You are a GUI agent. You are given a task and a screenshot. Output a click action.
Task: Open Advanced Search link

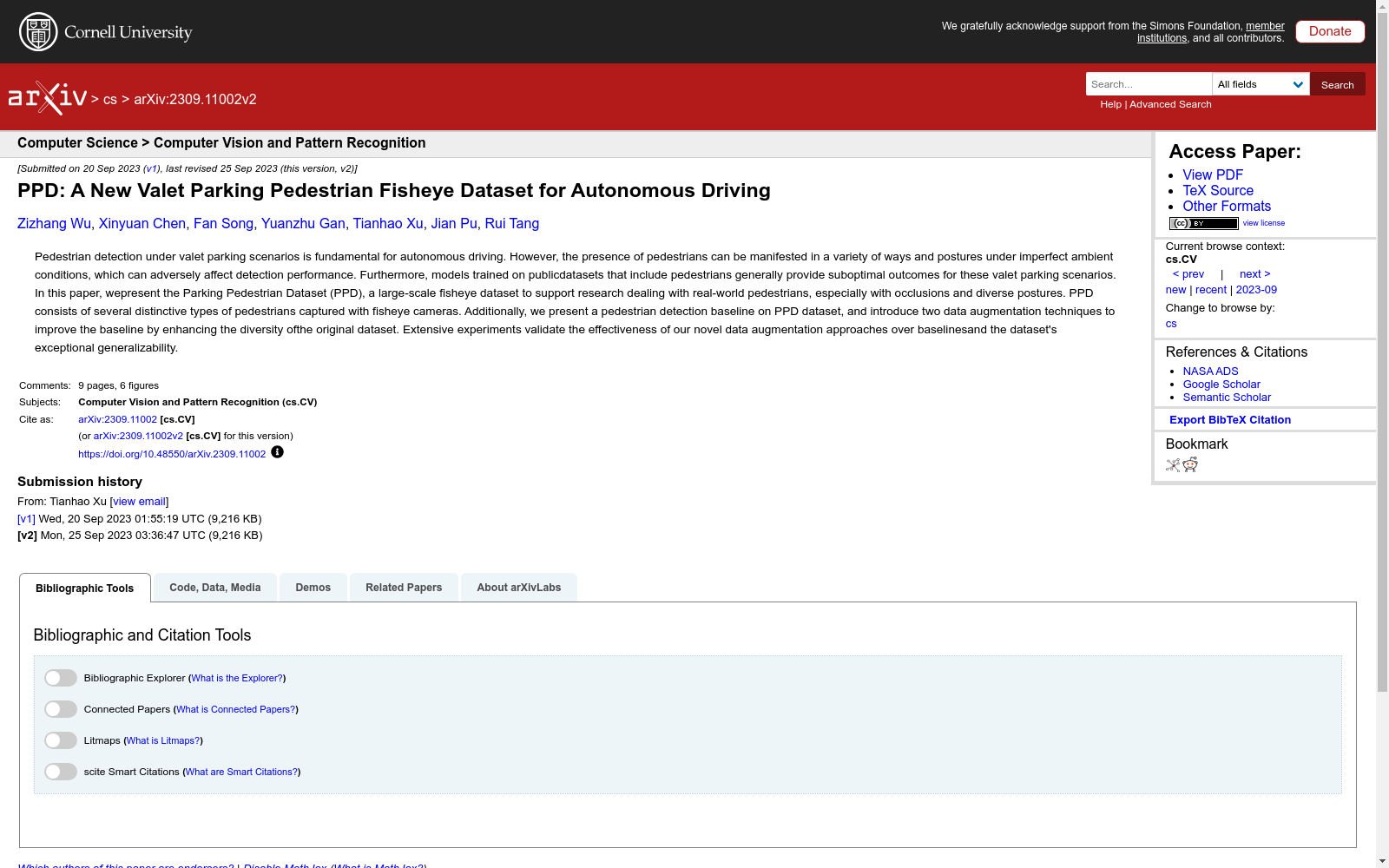[1170, 104]
